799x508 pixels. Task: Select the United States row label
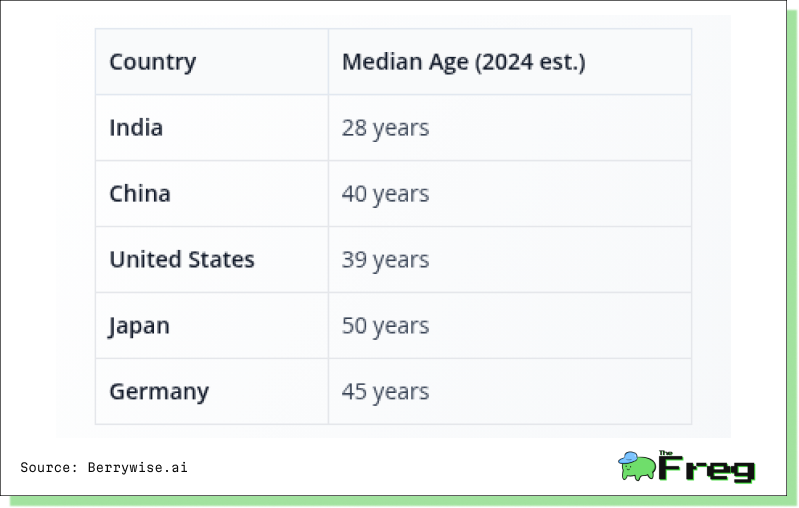[182, 259]
